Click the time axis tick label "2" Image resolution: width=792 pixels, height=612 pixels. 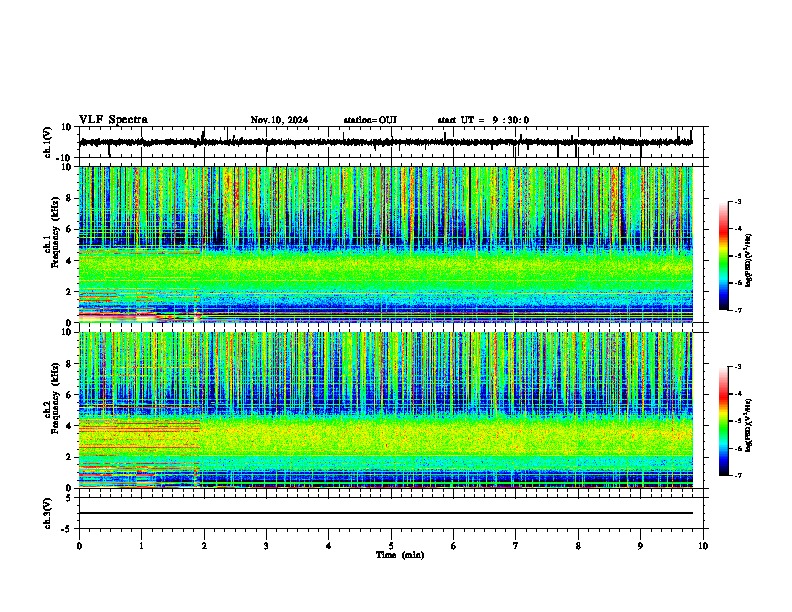(204, 546)
